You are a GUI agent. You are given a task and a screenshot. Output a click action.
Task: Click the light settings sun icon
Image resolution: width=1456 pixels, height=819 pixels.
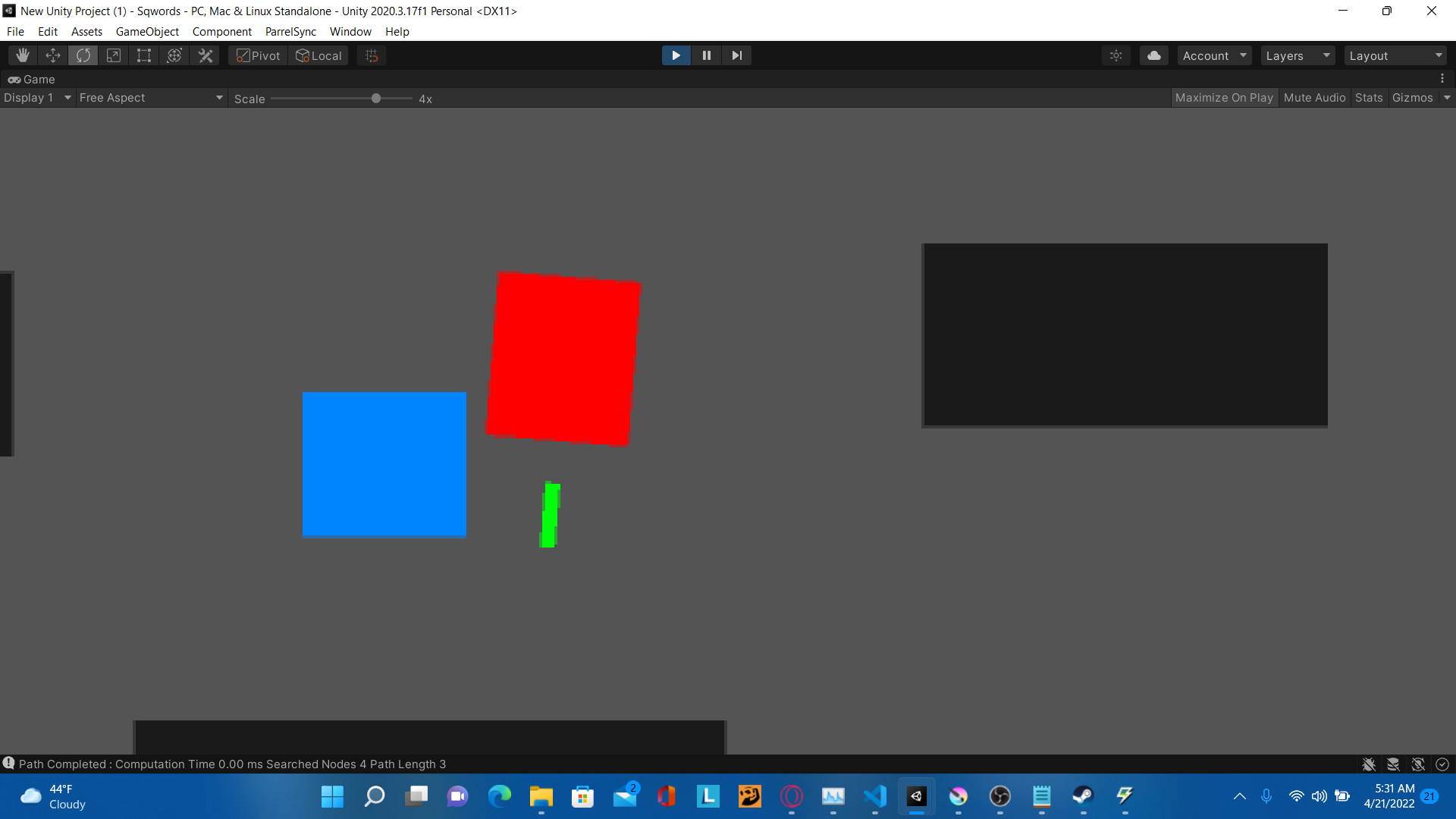click(x=1116, y=55)
